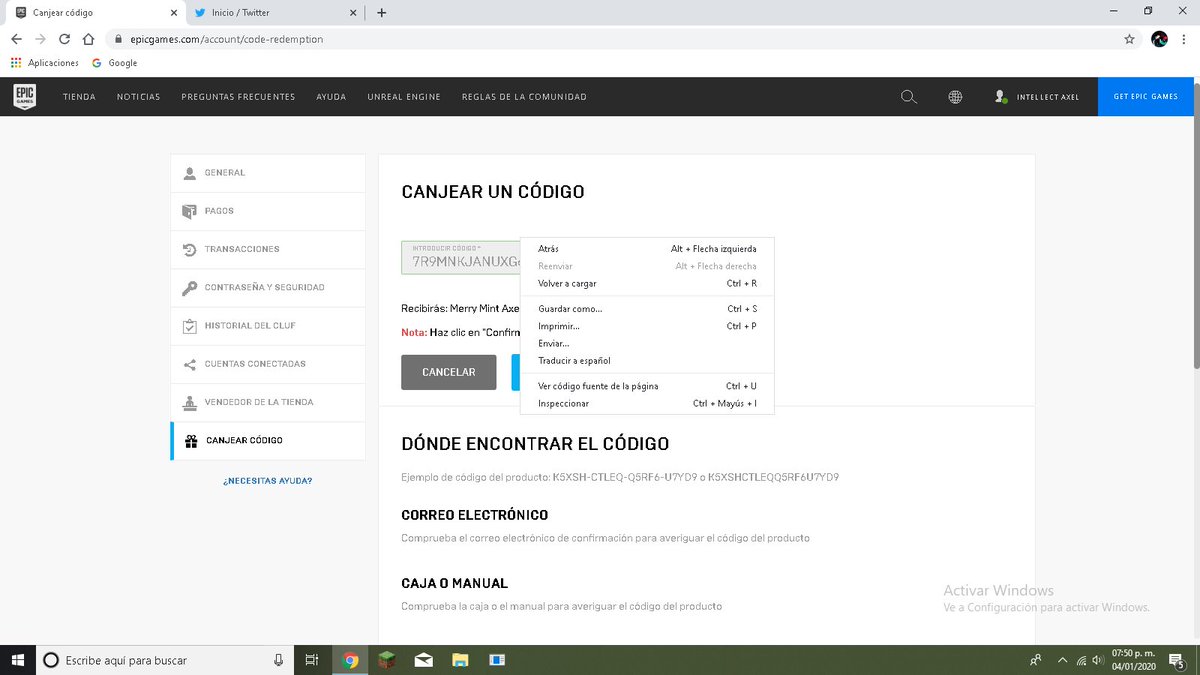Click the taskbar clock and date
1200x675 pixels.
pyautogui.click(x=1133, y=660)
